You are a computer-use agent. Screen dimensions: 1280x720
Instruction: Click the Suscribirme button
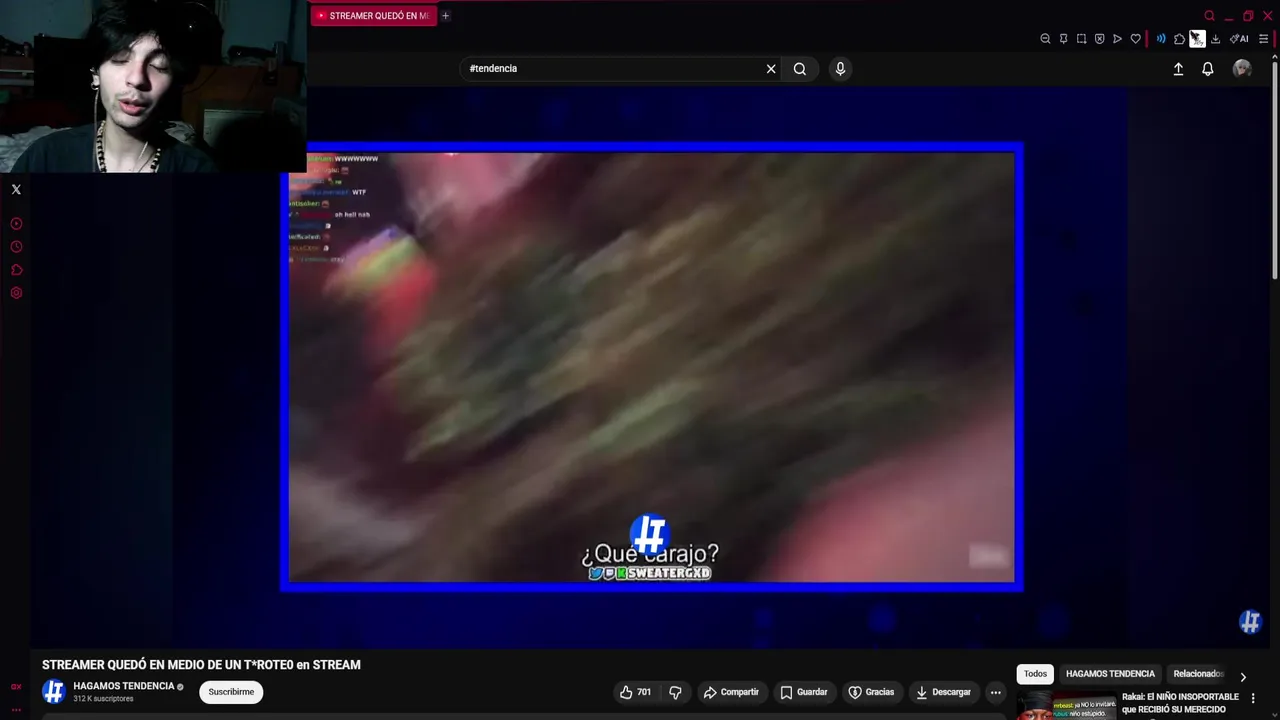231,692
